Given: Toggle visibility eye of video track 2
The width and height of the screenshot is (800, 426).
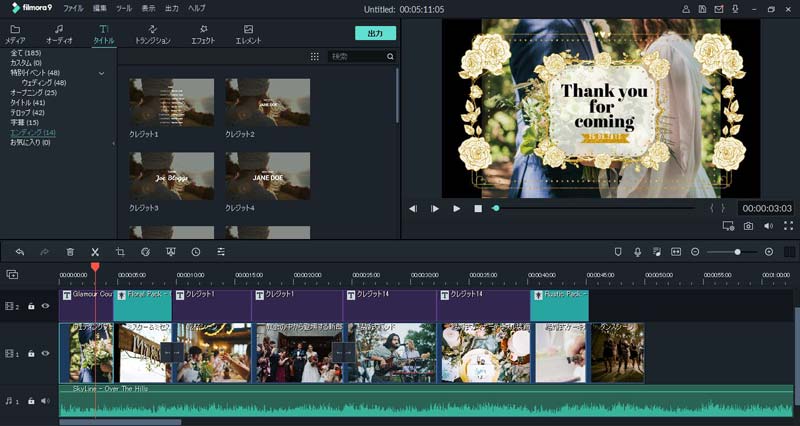Looking at the screenshot, I should tap(45, 306).
